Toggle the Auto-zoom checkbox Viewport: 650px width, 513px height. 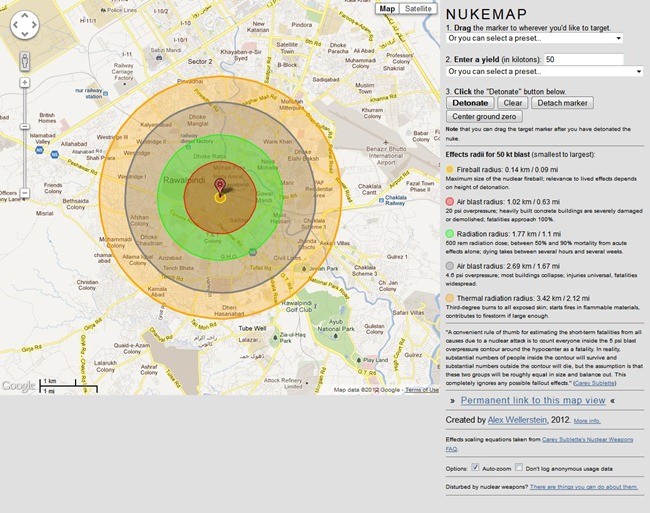[475, 468]
